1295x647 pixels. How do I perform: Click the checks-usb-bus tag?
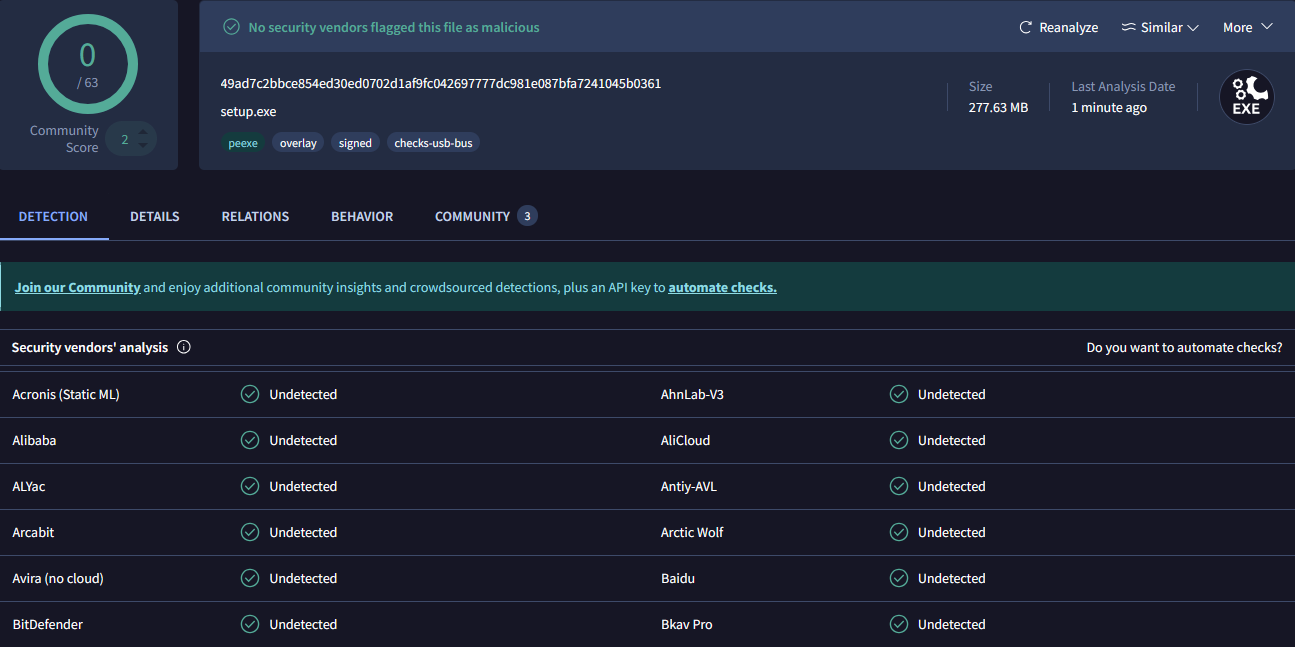coord(434,143)
